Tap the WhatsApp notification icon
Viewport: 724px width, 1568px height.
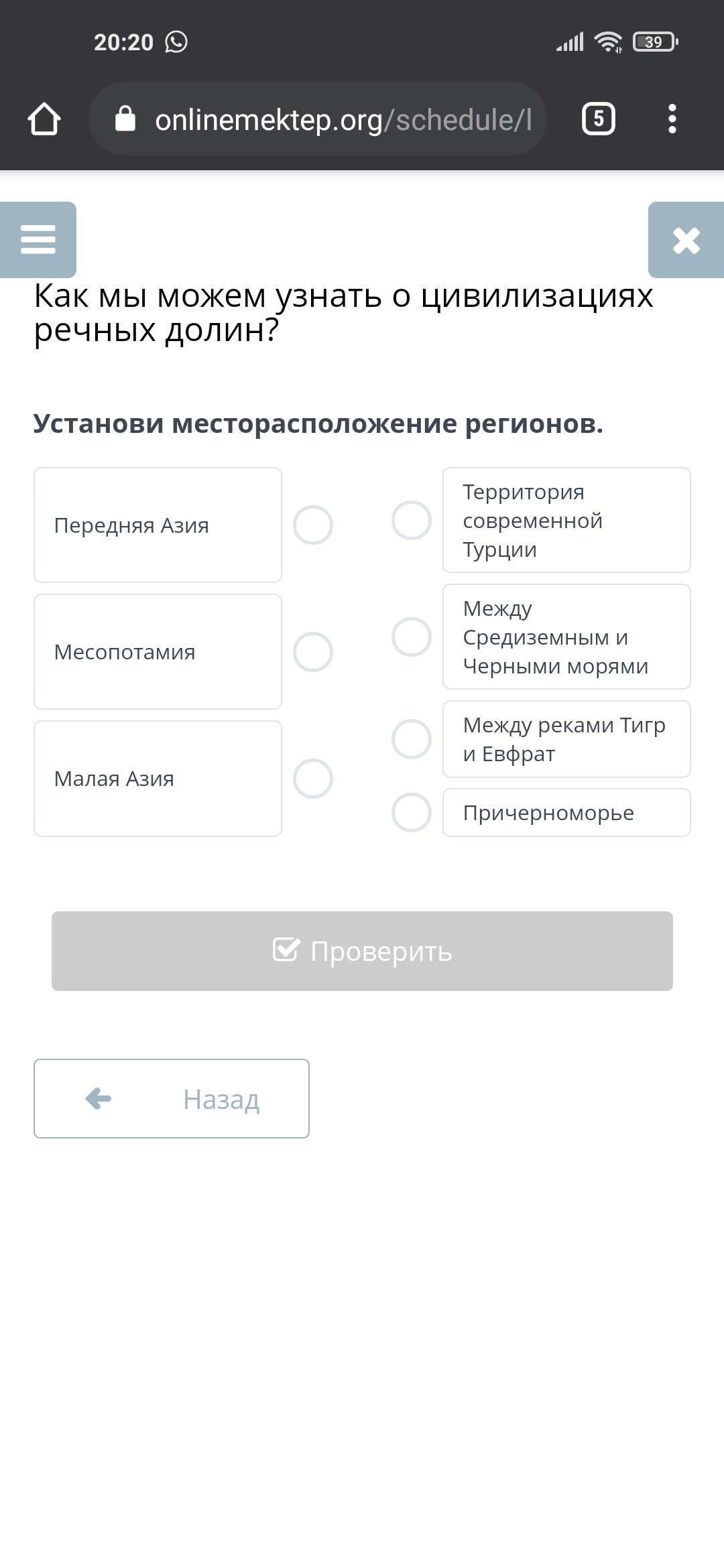pos(176,42)
